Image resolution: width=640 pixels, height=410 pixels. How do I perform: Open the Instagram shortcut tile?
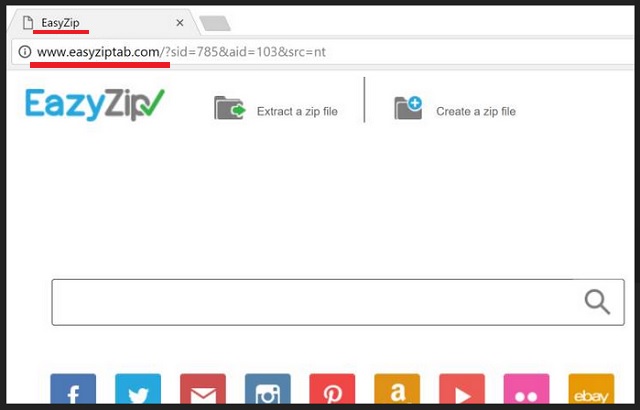[268, 388]
